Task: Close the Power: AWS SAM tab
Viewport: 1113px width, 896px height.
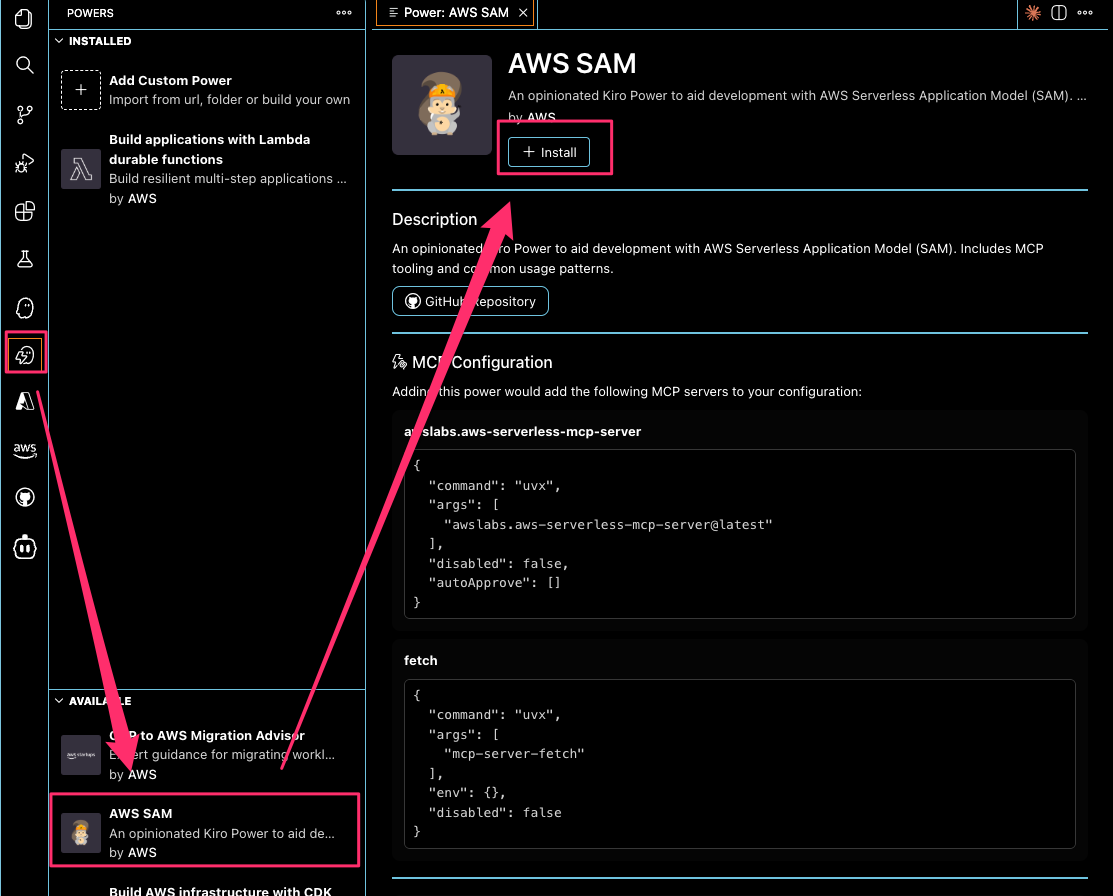Action: click(x=523, y=13)
